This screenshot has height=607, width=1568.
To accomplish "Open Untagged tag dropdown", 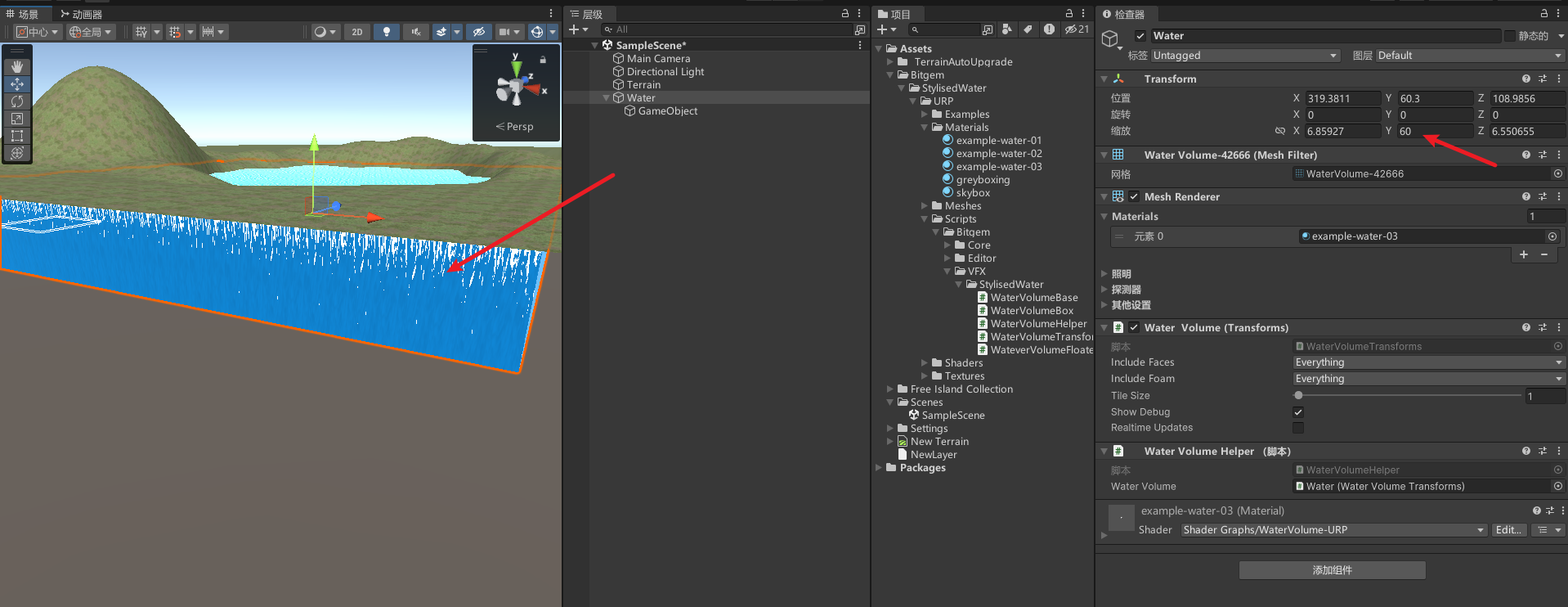I will pos(1245,56).
